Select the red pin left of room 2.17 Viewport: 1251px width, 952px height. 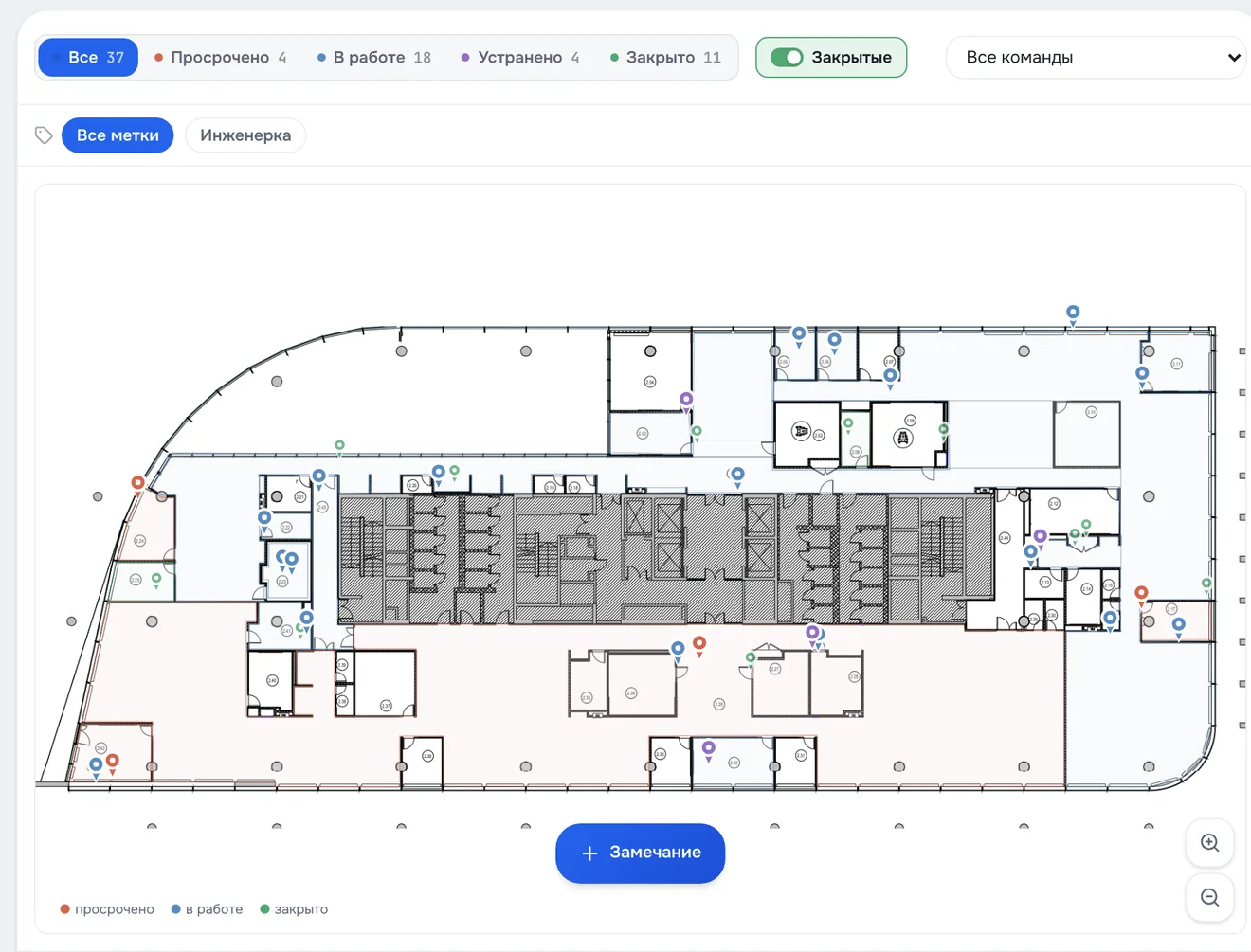(x=1141, y=595)
